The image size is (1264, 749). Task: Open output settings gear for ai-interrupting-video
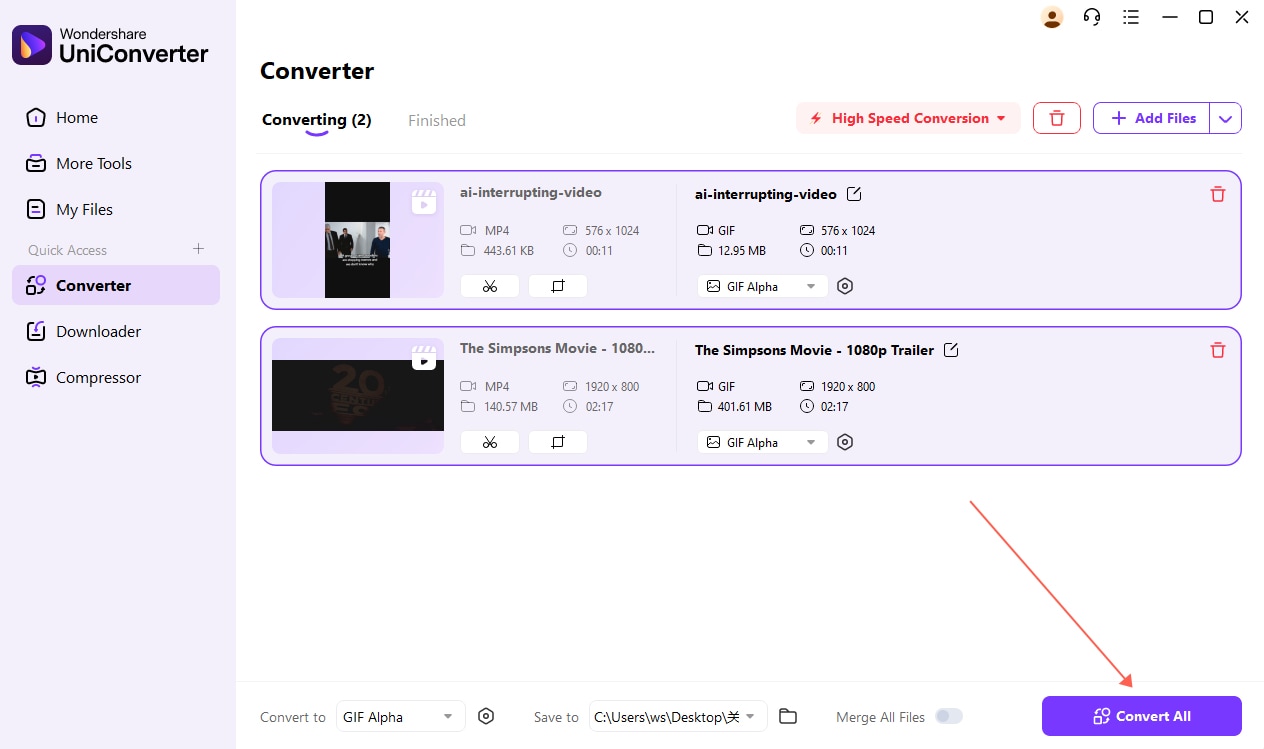coord(845,286)
